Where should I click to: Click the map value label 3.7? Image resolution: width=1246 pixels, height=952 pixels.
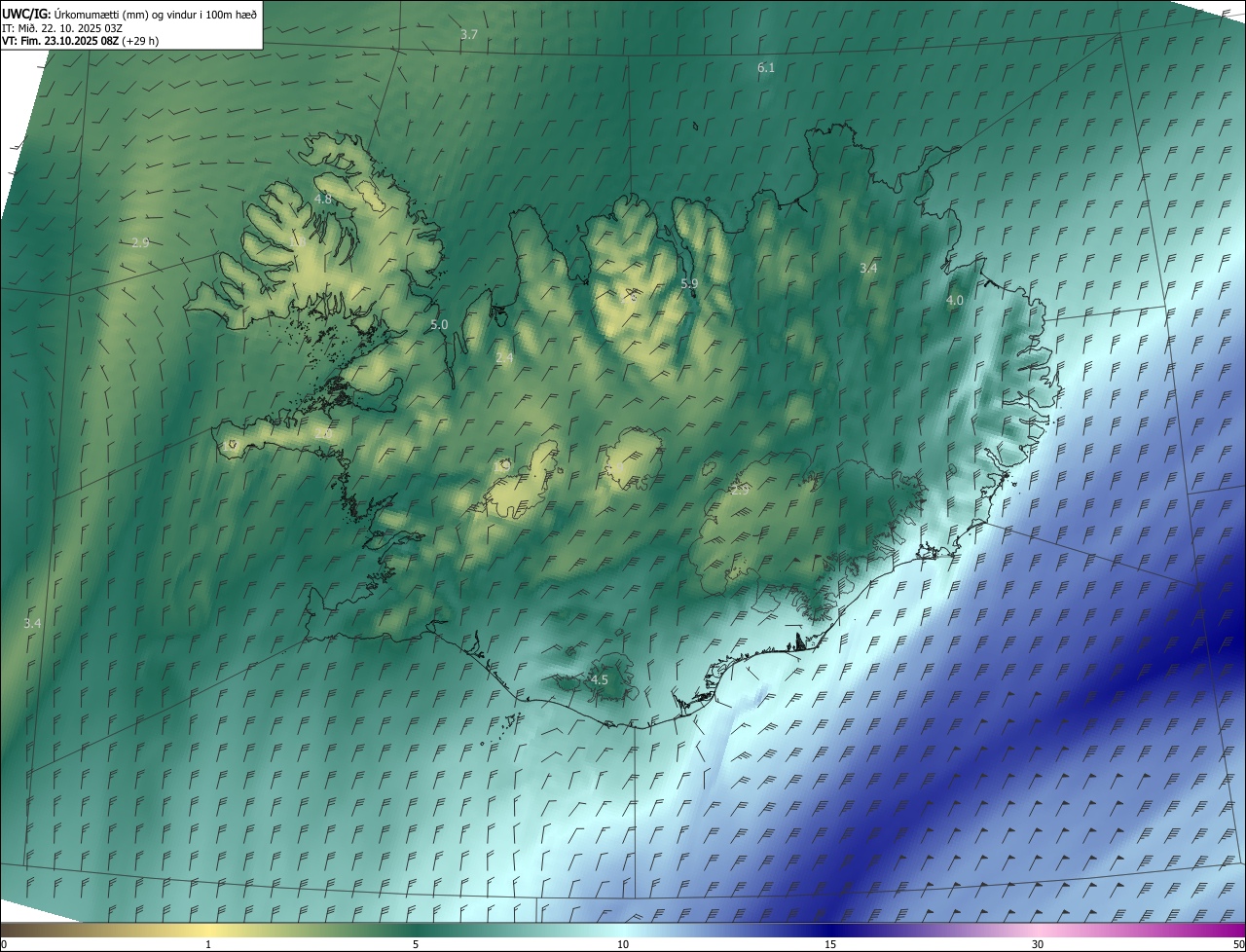tap(469, 34)
